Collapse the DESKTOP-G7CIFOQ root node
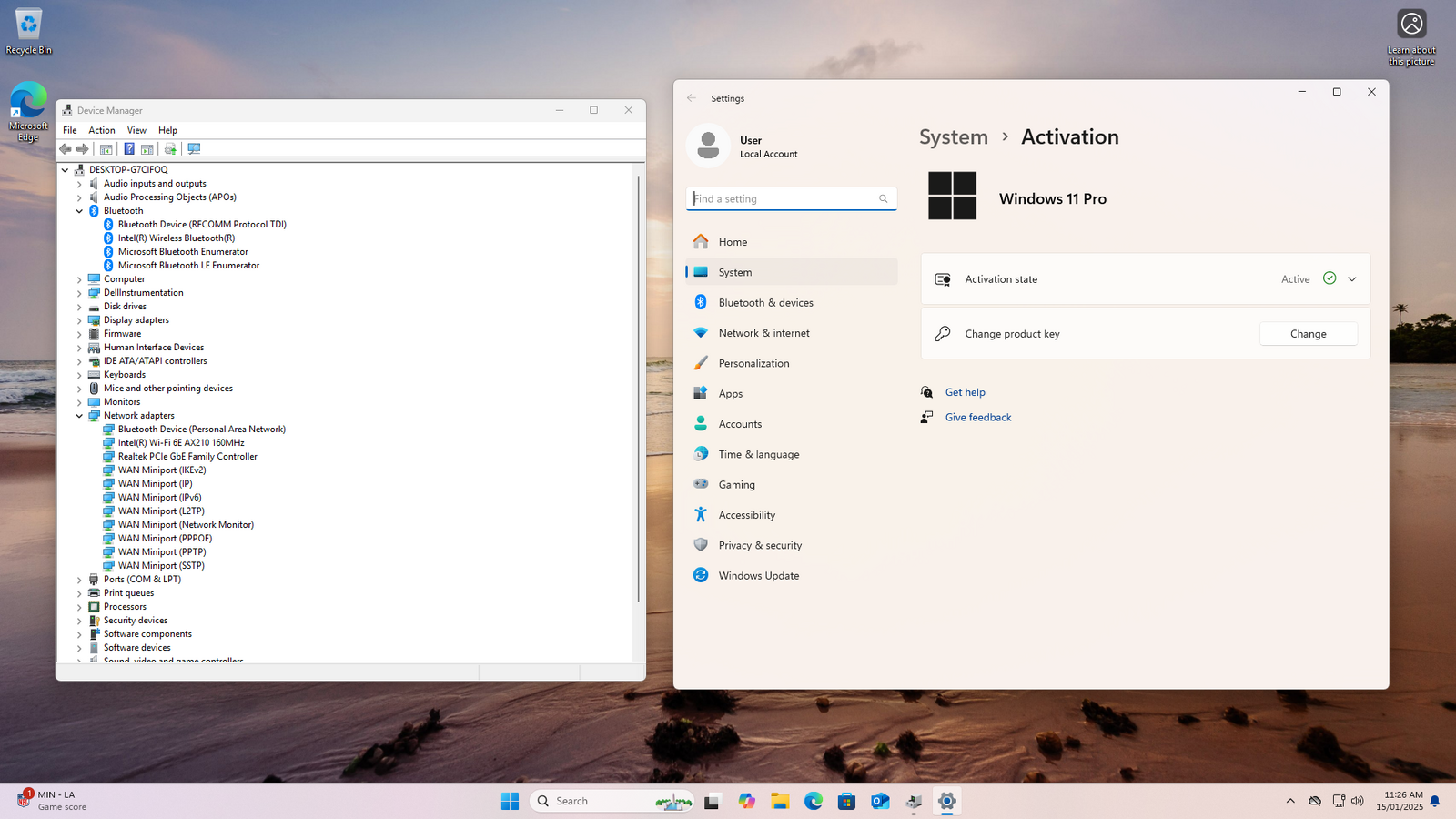 65,170
